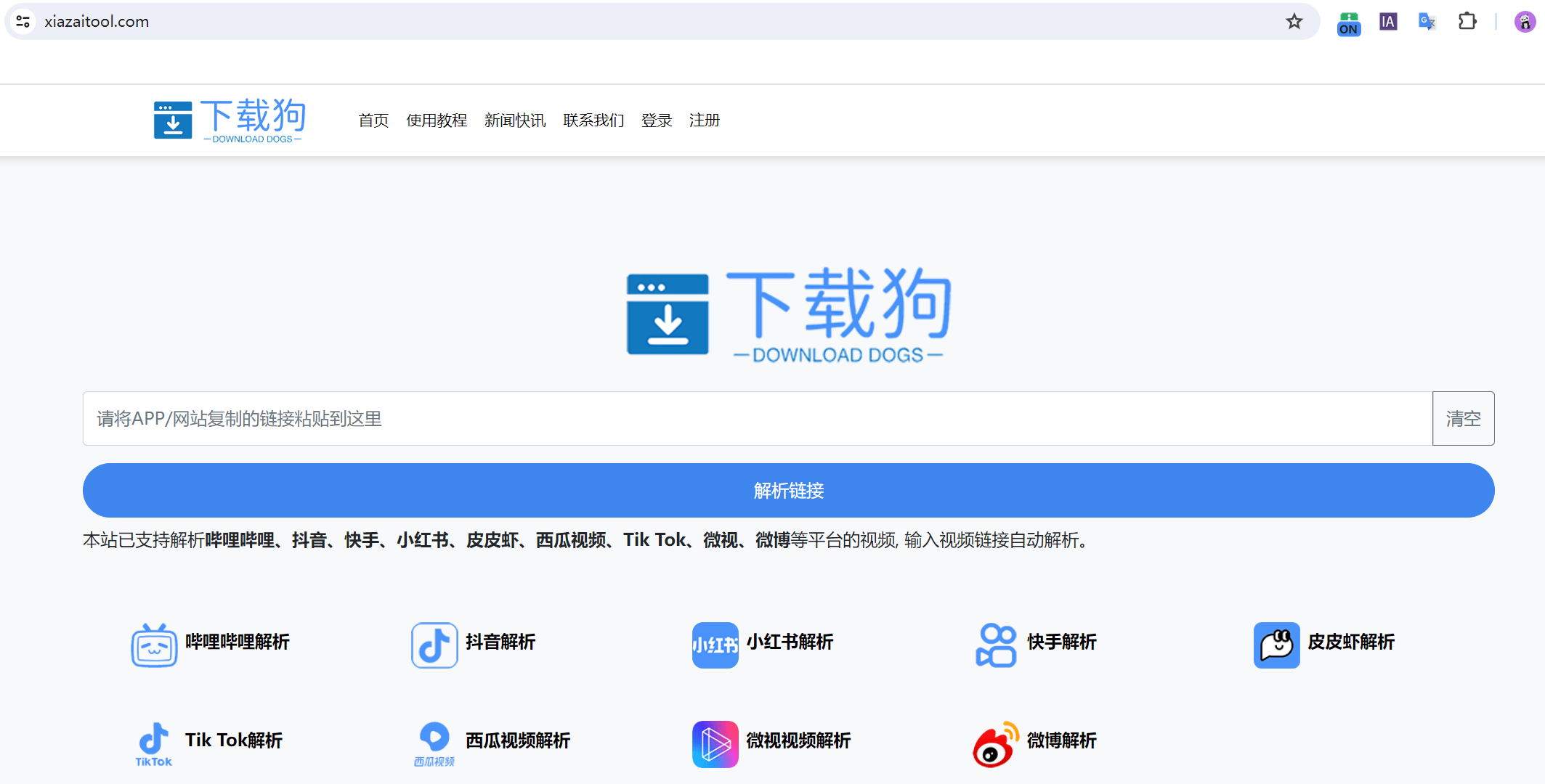Focus the link paste input field
This screenshot has height=784, width=1545.
(x=758, y=419)
